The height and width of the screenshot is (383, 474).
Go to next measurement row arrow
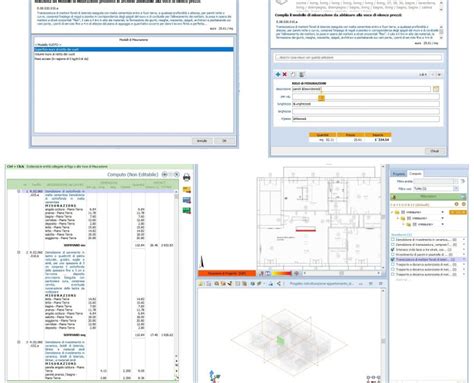click(x=439, y=75)
